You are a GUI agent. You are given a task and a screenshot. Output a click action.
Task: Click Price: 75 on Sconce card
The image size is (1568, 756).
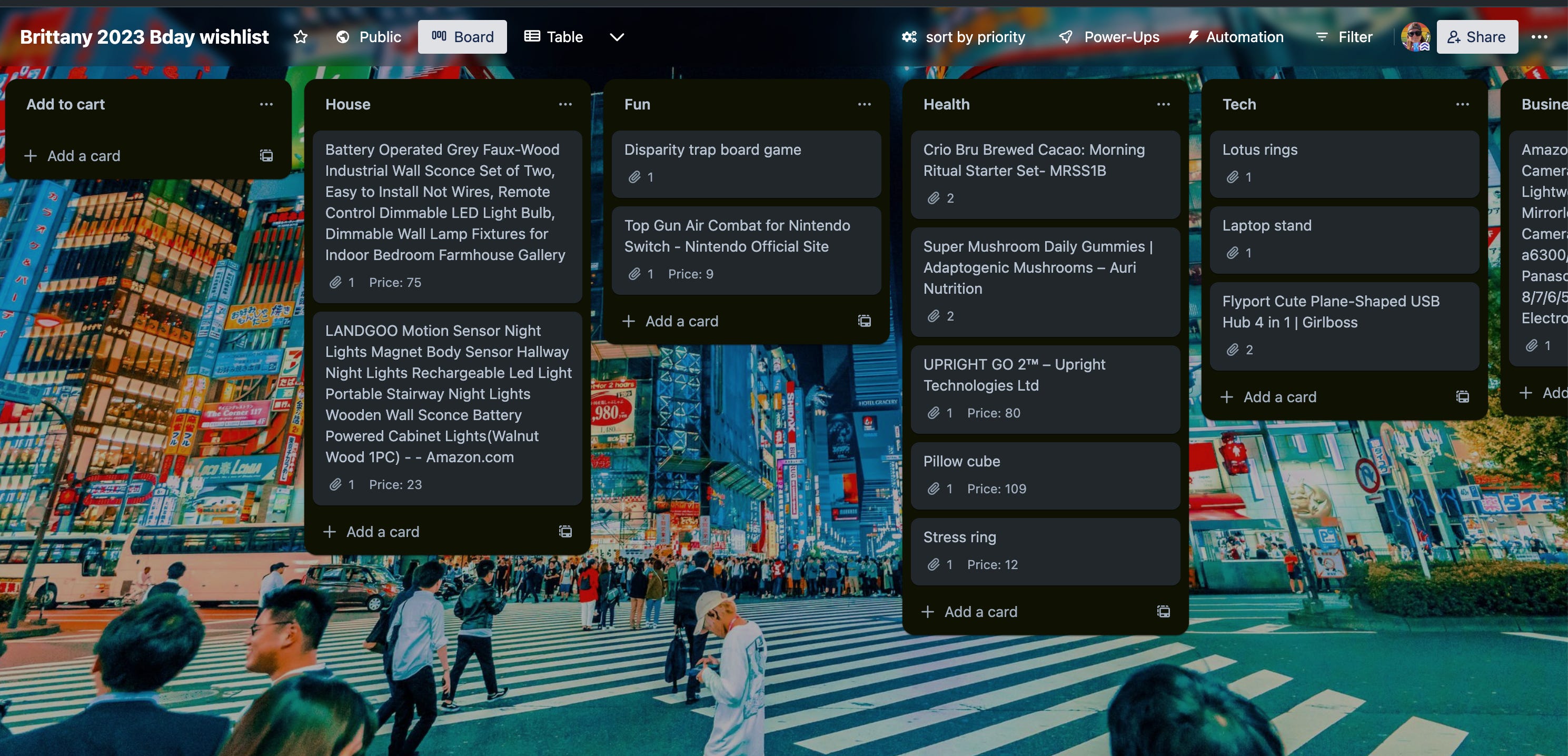pos(395,282)
